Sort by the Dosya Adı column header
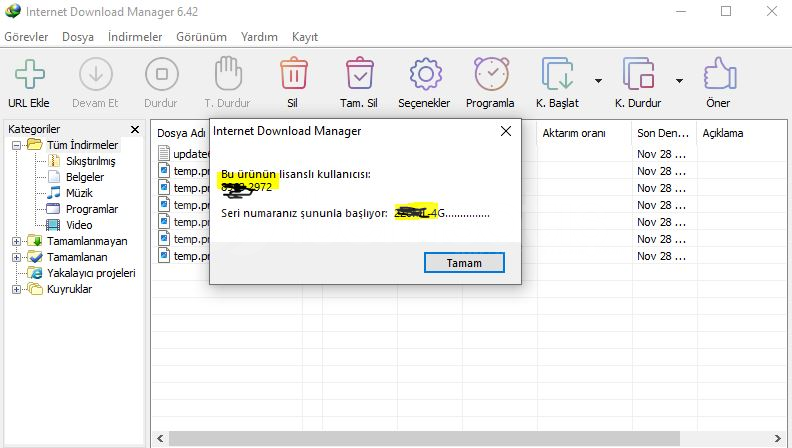Screen dimensions: 792x448 (181, 133)
